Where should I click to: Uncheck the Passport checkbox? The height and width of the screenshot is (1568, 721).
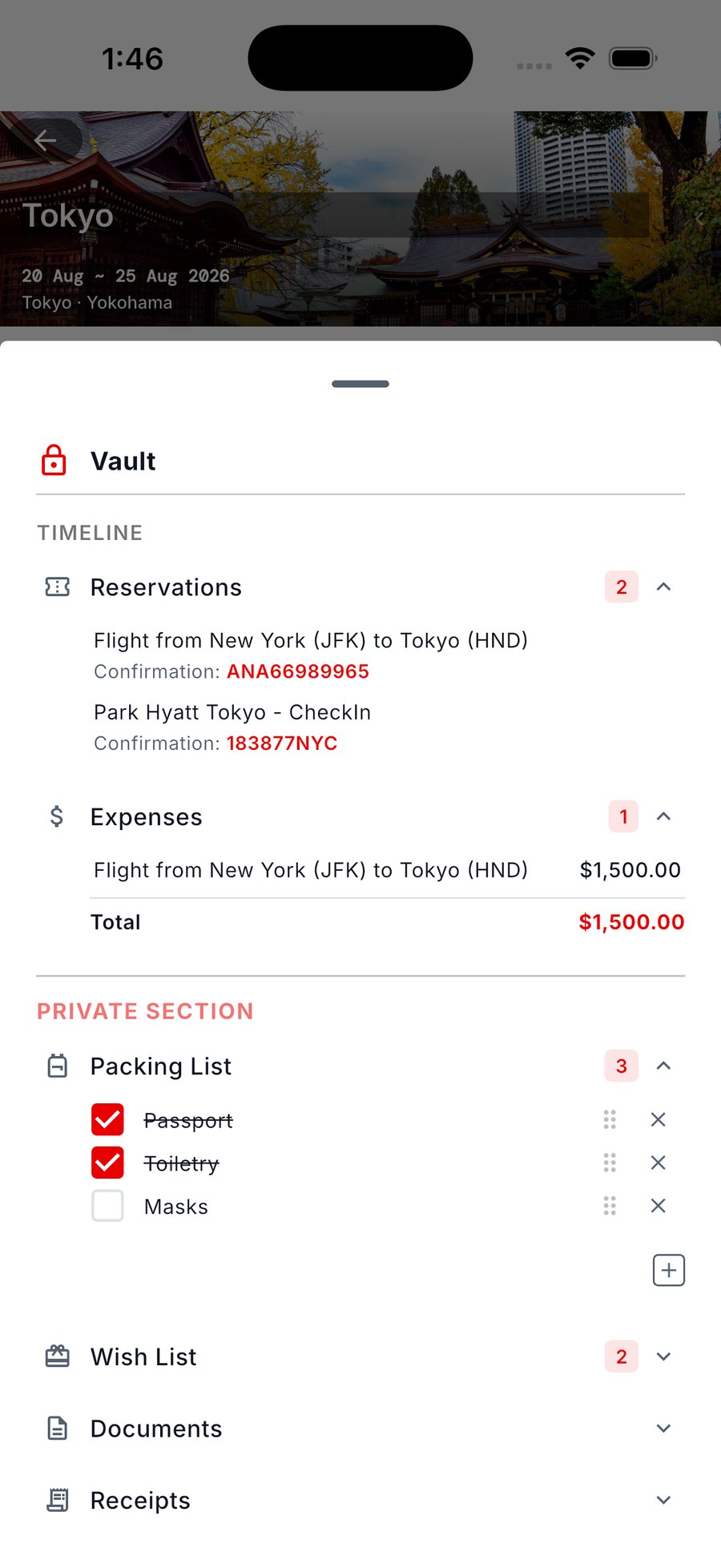[x=107, y=1119]
